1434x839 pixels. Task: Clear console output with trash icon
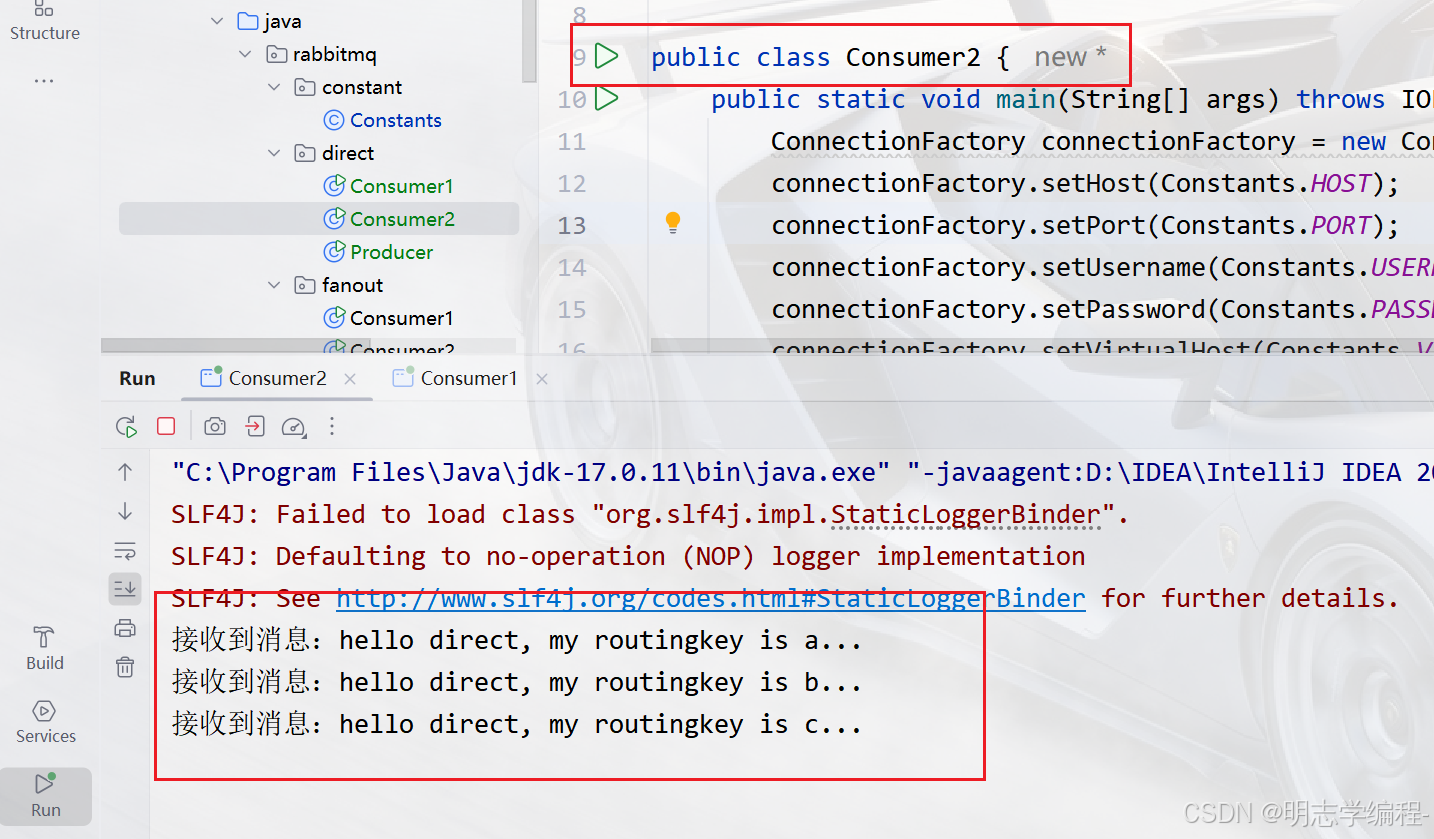click(x=125, y=667)
